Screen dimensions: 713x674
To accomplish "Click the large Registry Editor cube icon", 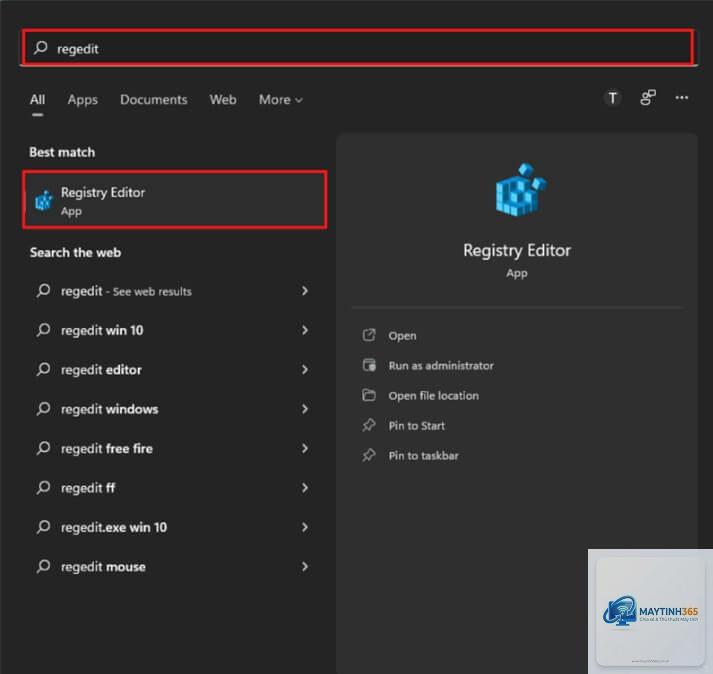I will click(x=521, y=189).
